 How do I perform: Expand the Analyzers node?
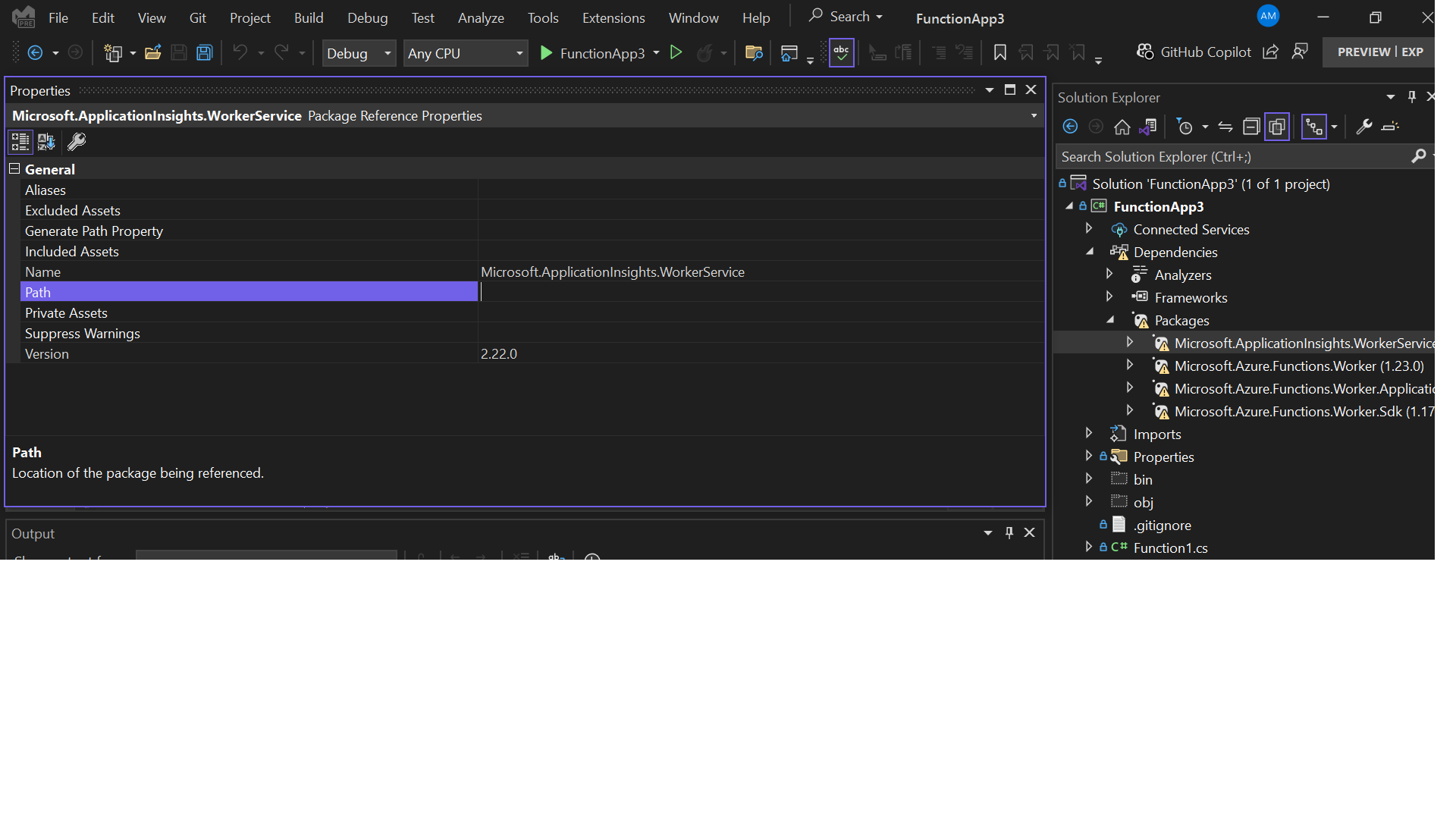(x=1109, y=274)
